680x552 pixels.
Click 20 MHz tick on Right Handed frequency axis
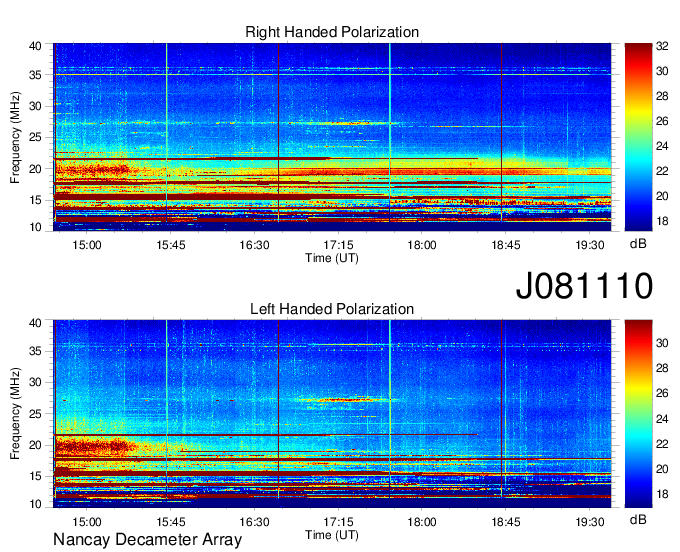click(x=35, y=169)
